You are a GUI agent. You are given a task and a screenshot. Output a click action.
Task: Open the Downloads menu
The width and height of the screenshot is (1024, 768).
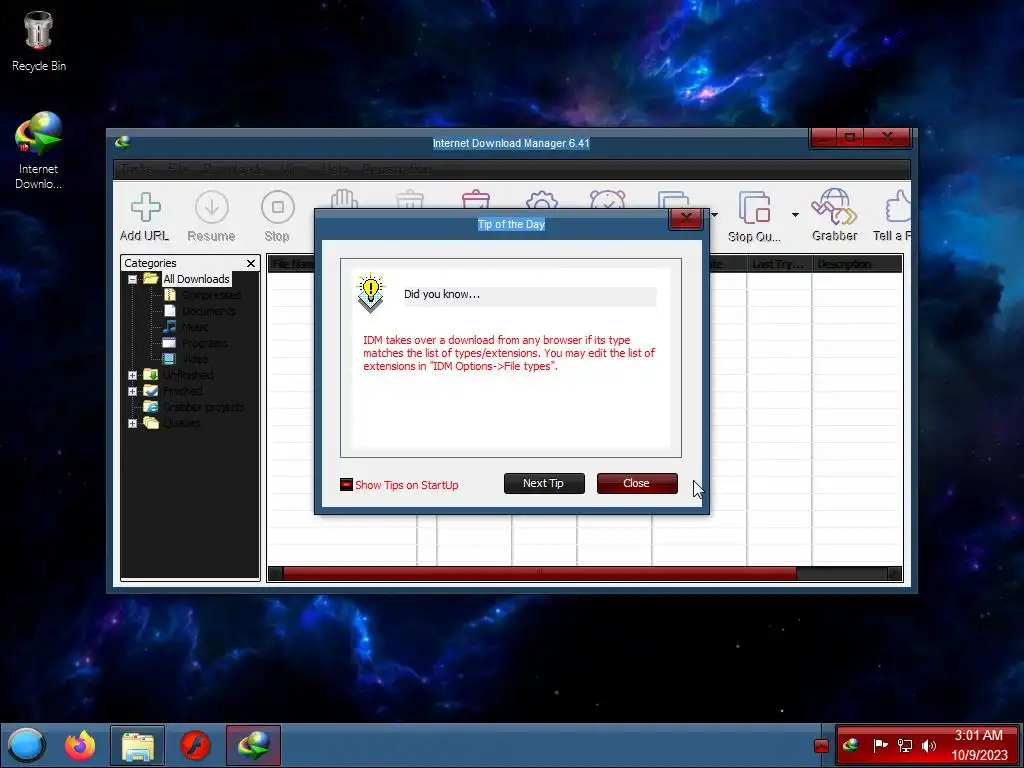[233, 169]
